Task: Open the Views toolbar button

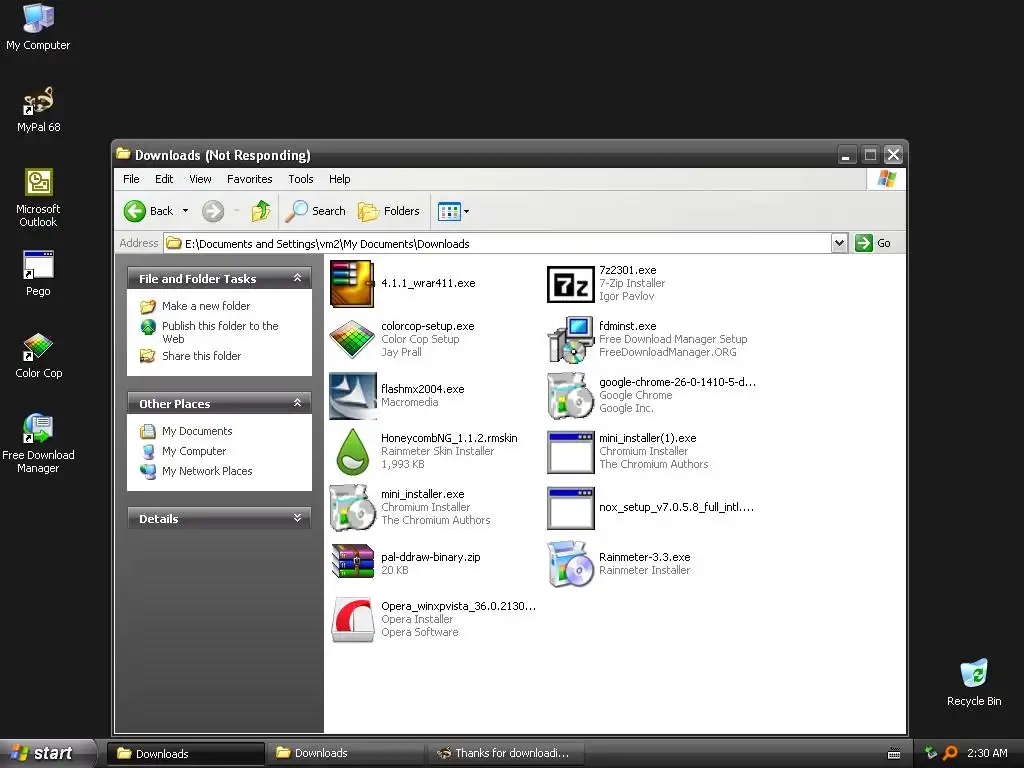Action: (449, 211)
